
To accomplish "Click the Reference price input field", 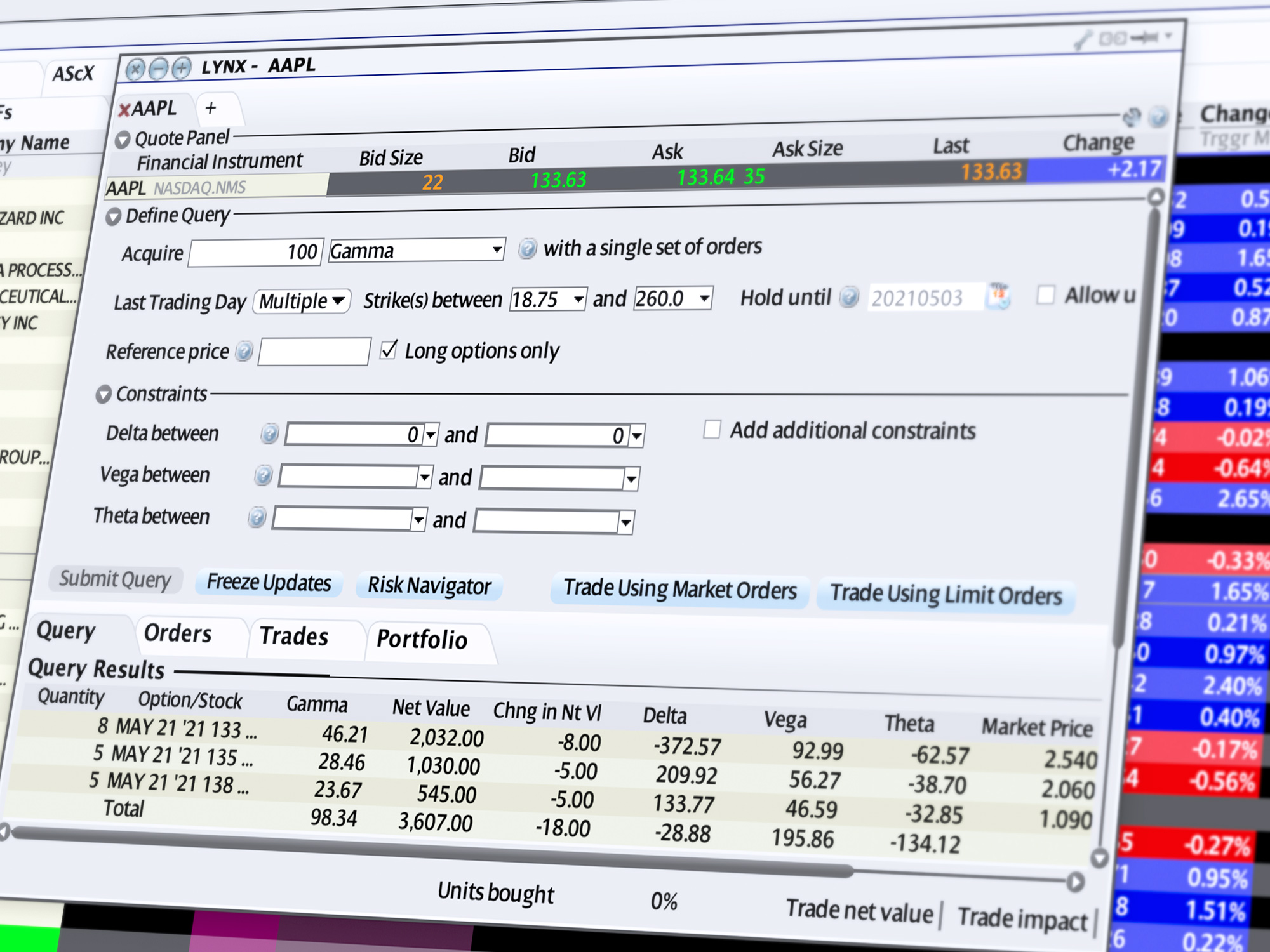I will click(314, 352).
